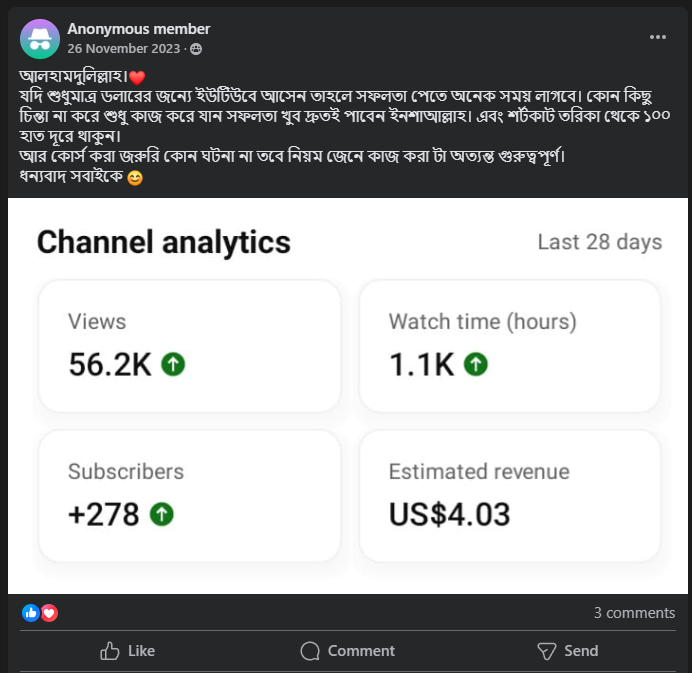692x673 pixels.
Task: Click the Estimated revenue US$4.03 card
Action: pyautogui.click(x=509, y=495)
